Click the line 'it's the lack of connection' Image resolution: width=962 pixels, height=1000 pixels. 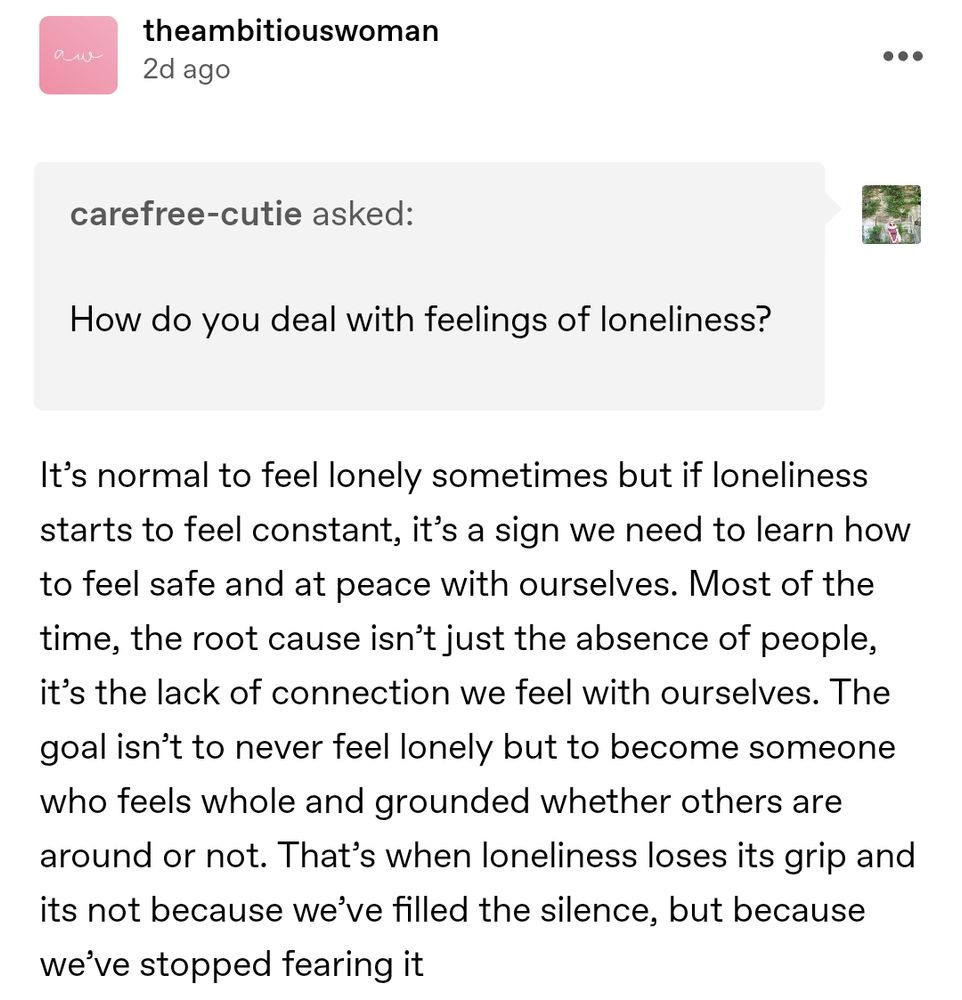pos(465,693)
